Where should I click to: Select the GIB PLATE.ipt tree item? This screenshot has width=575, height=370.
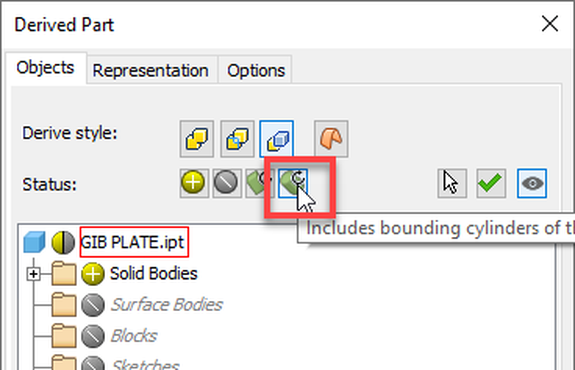click(134, 242)
